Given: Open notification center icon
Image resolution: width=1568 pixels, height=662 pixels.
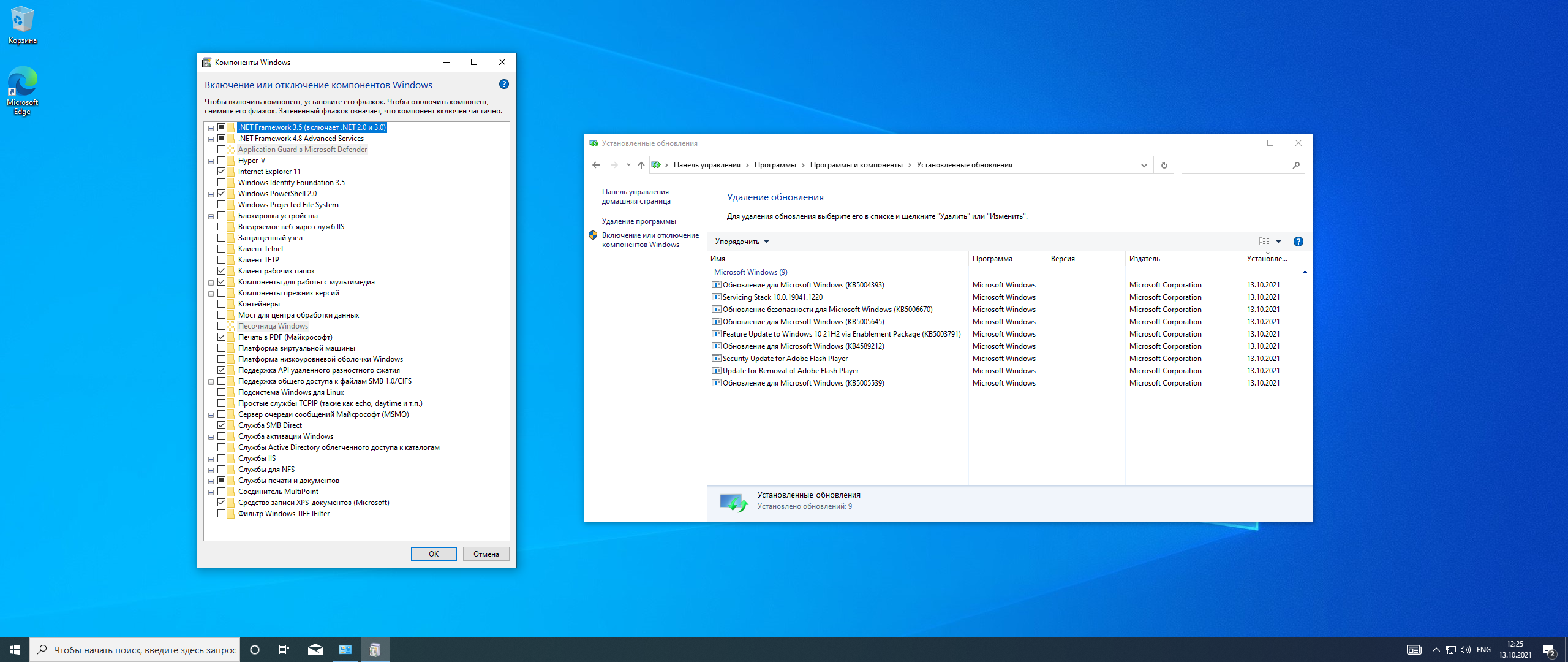Looking at the screenshot, I should [x=1549, y=650].
